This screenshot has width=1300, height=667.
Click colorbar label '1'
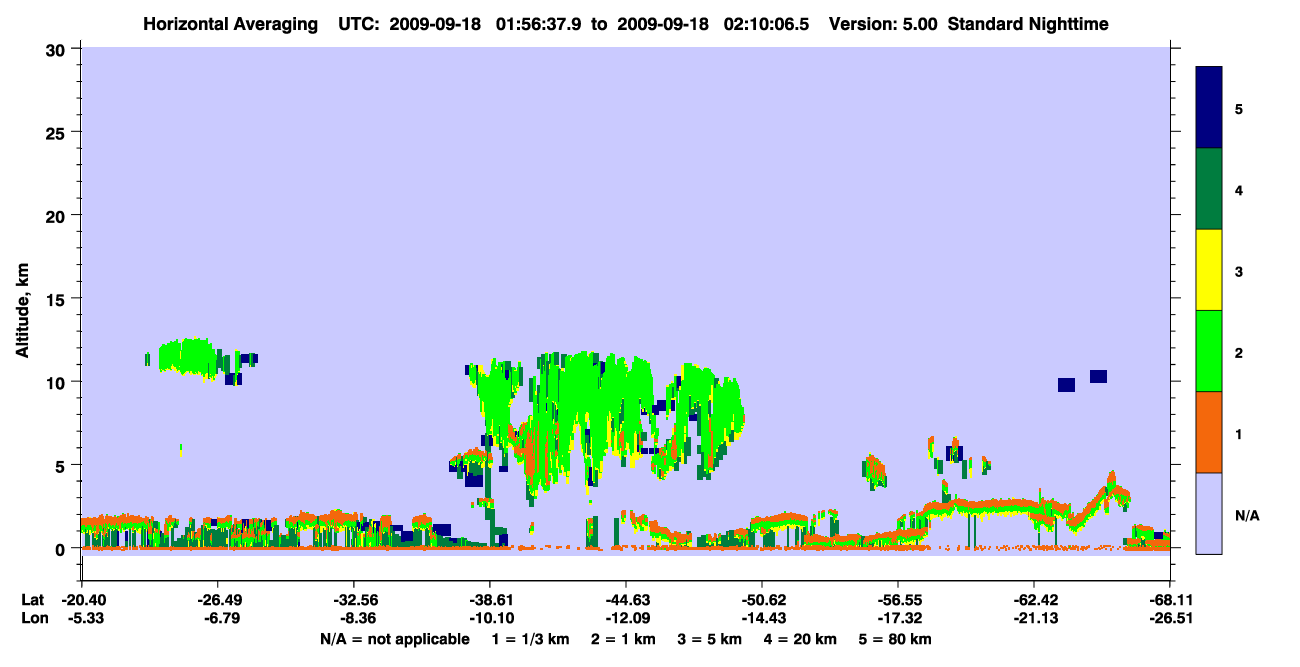[1239, 434]
